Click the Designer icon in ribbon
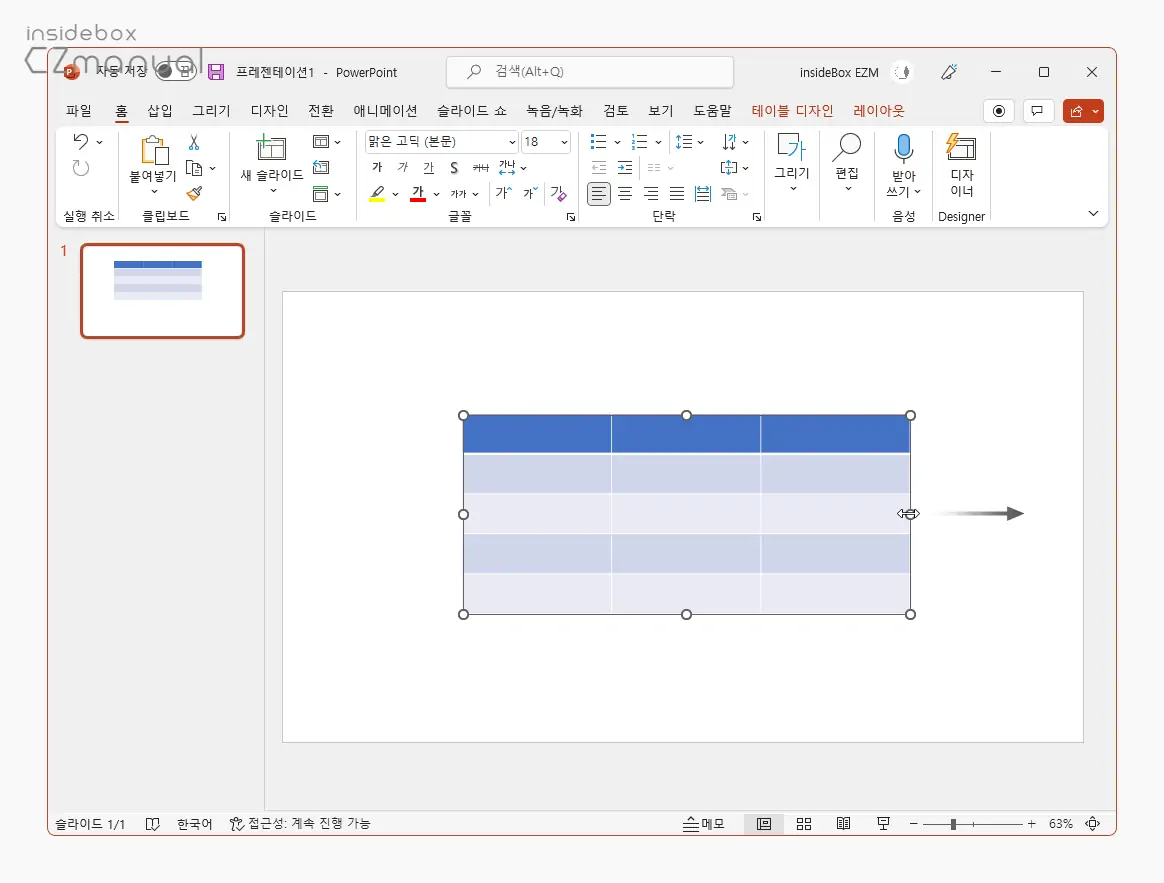Image resolution: width=1164 pixels, height=883 pixels. [x=961, y=166]
